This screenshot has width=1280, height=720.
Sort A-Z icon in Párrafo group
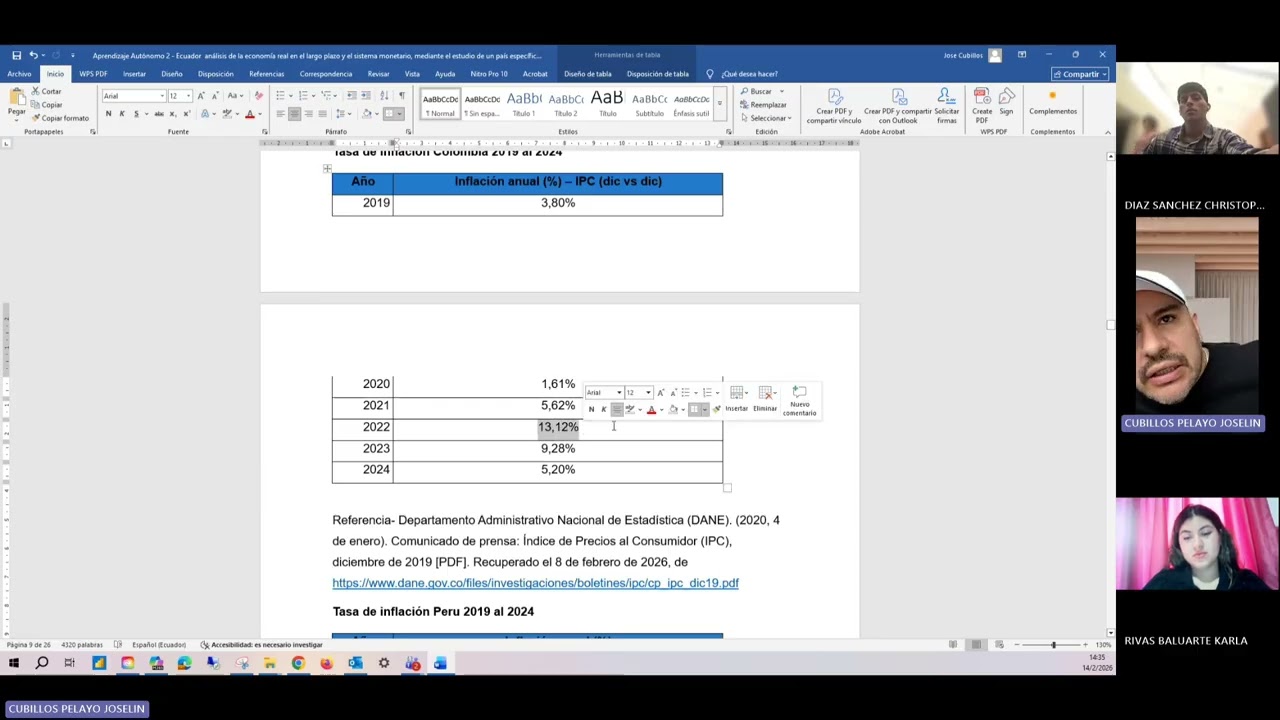coord(386,96)
